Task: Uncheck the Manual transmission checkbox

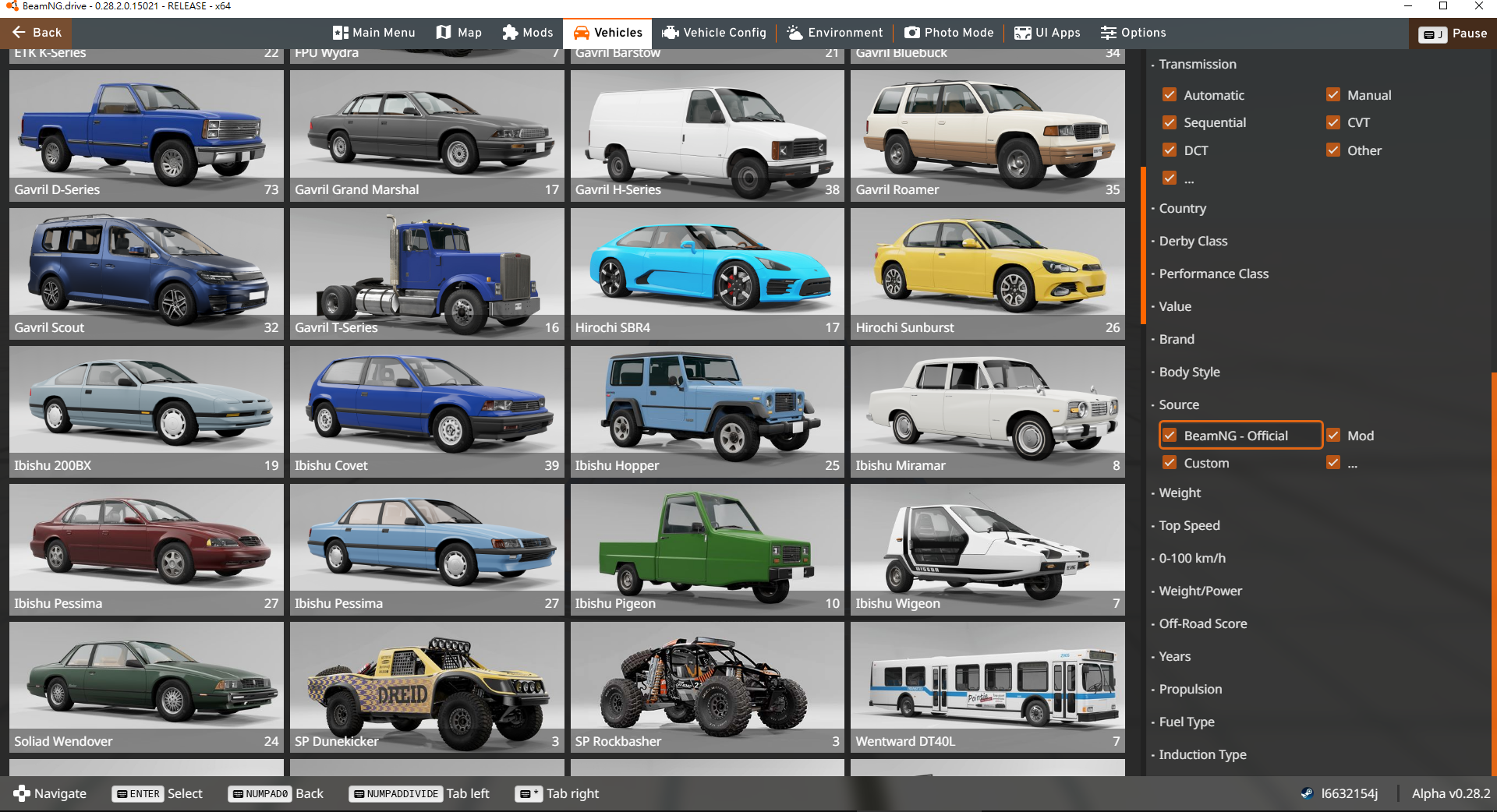Action: [x=1333, y=94]
